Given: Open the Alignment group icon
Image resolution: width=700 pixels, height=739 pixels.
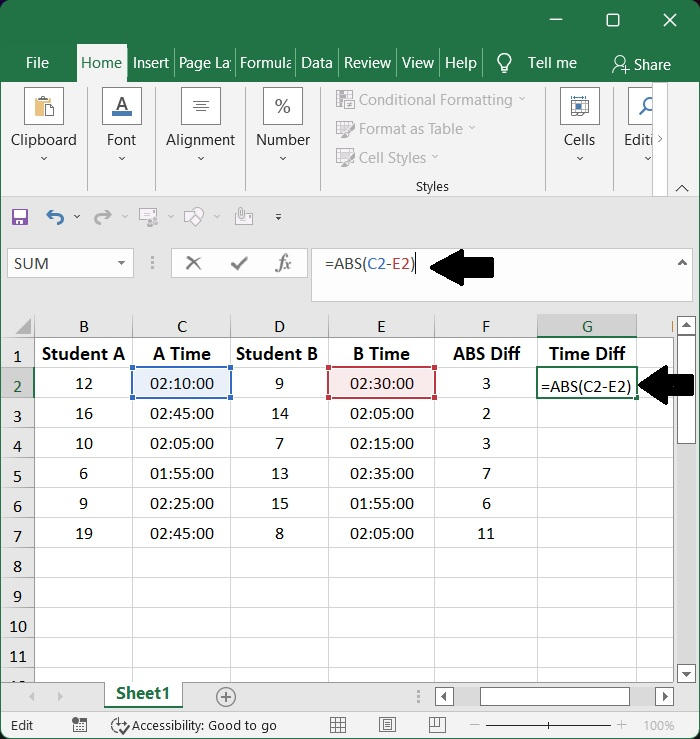Looking at the screenshot, I should (x=201, y=106).
